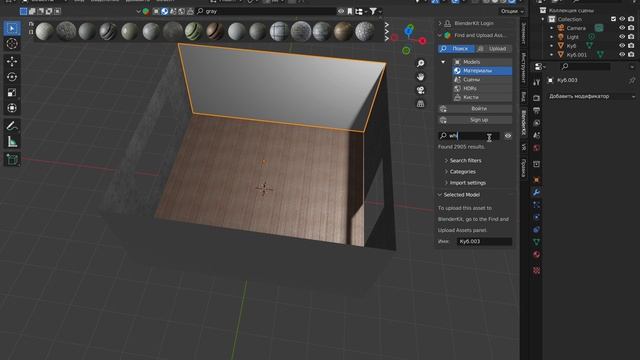Toggle camera view icon in viewport
Viewport: 640px width, 360px height.
(x=420, y=90)
